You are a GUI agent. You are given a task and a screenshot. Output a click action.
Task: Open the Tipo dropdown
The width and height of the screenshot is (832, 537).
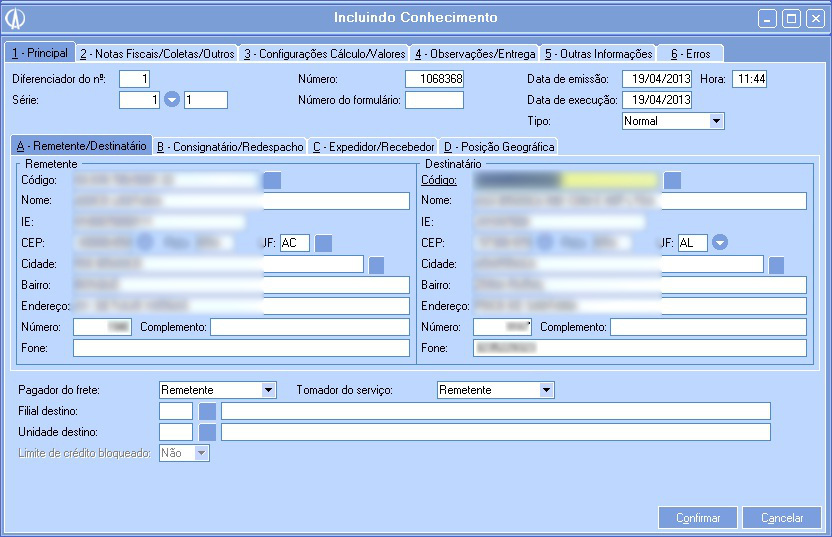pos(716,121)
